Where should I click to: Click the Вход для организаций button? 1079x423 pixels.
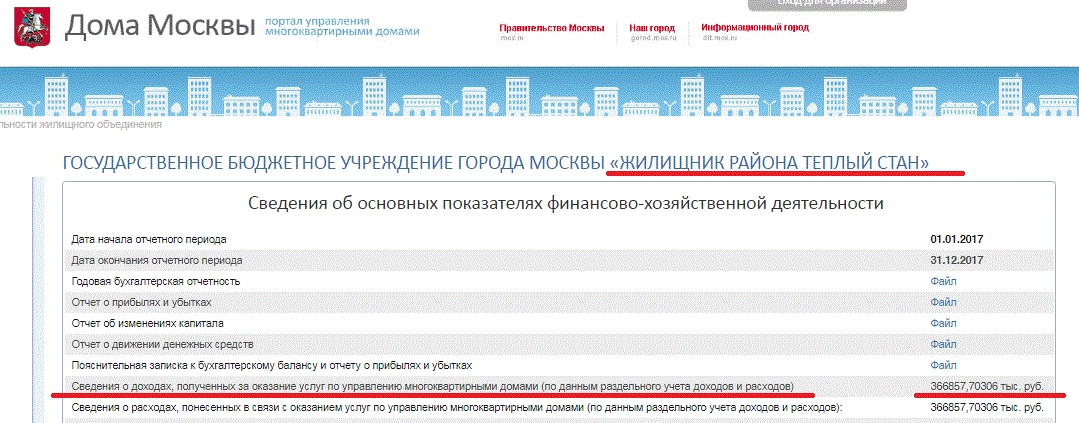827,3
